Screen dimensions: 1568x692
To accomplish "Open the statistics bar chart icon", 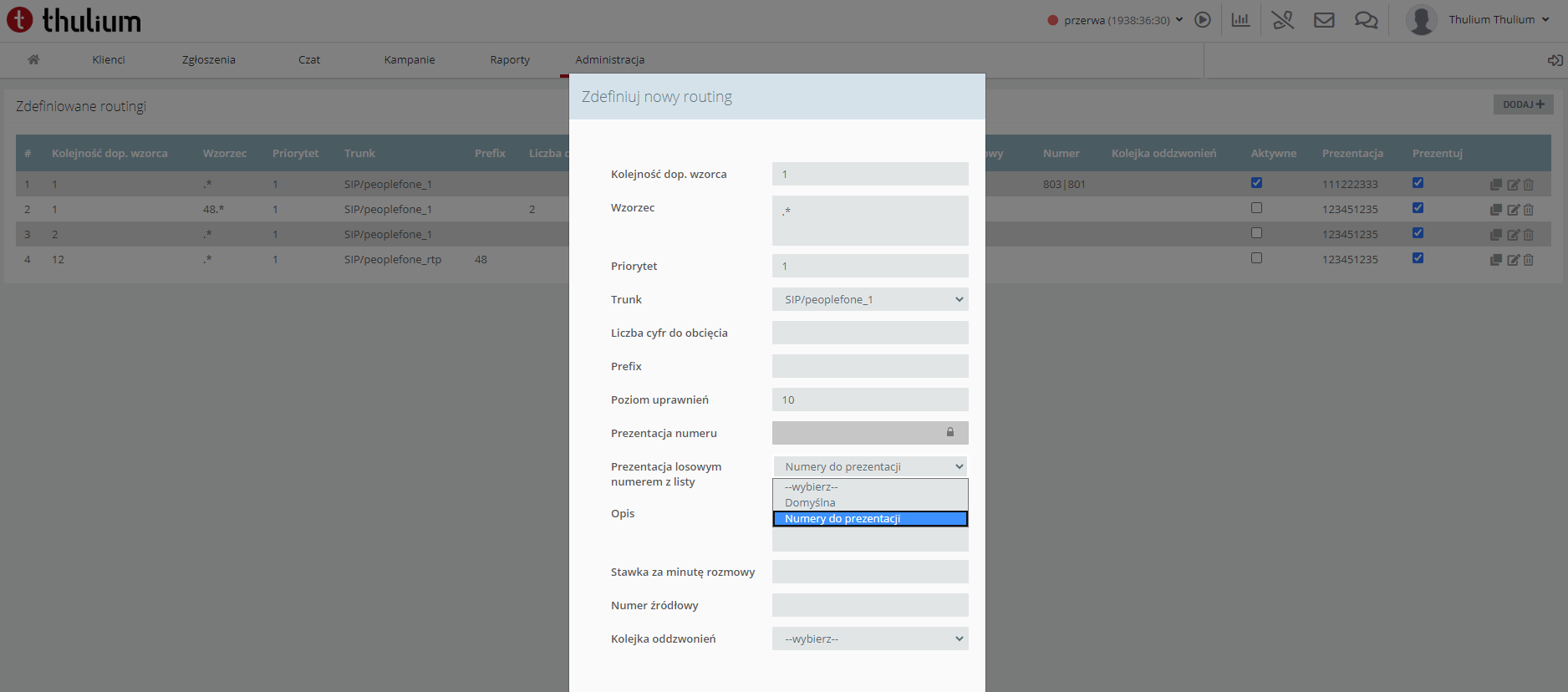I will [1240, 19].
